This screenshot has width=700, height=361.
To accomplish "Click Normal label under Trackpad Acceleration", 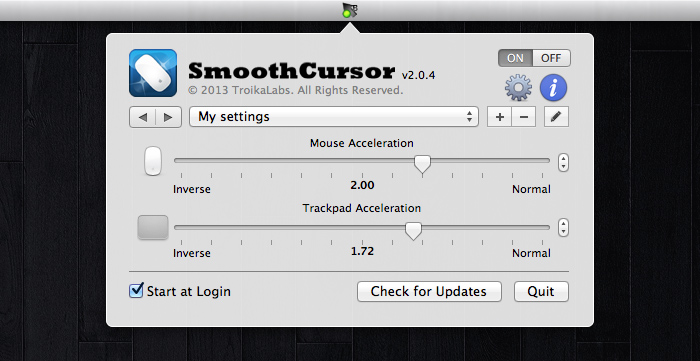I will [x=531, y=253].
